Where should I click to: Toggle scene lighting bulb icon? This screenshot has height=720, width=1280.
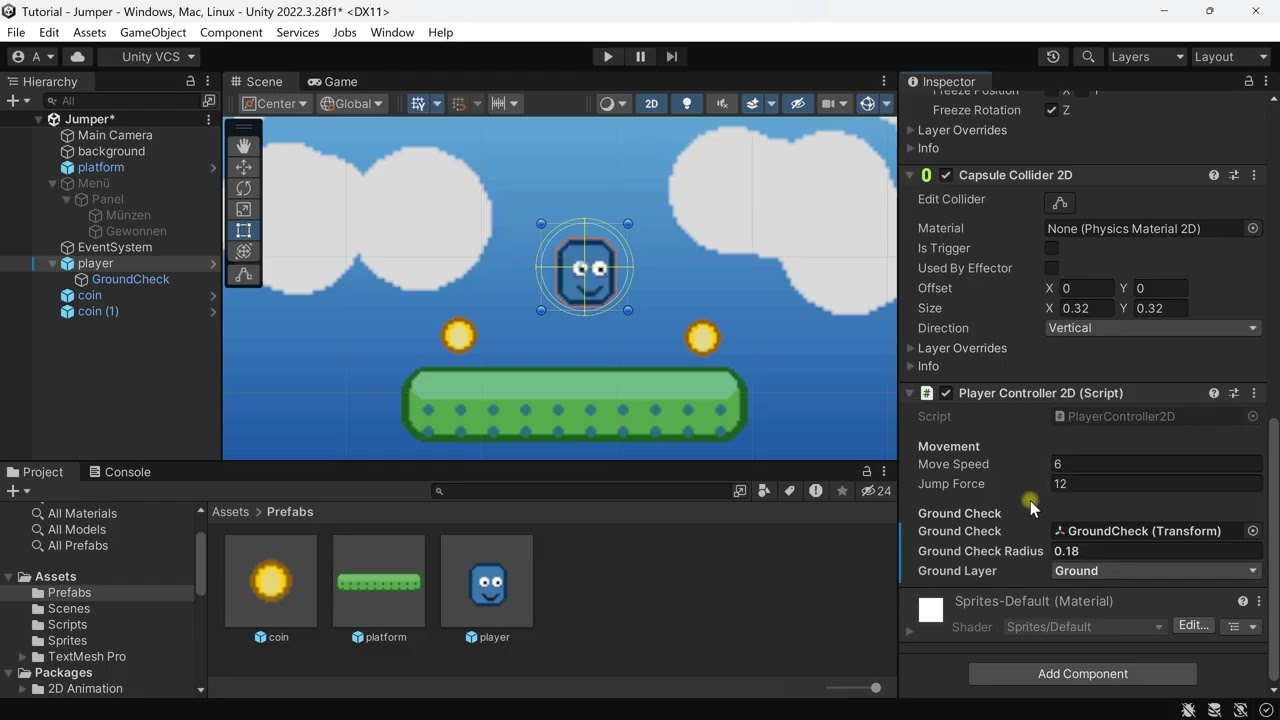point(686,104)
